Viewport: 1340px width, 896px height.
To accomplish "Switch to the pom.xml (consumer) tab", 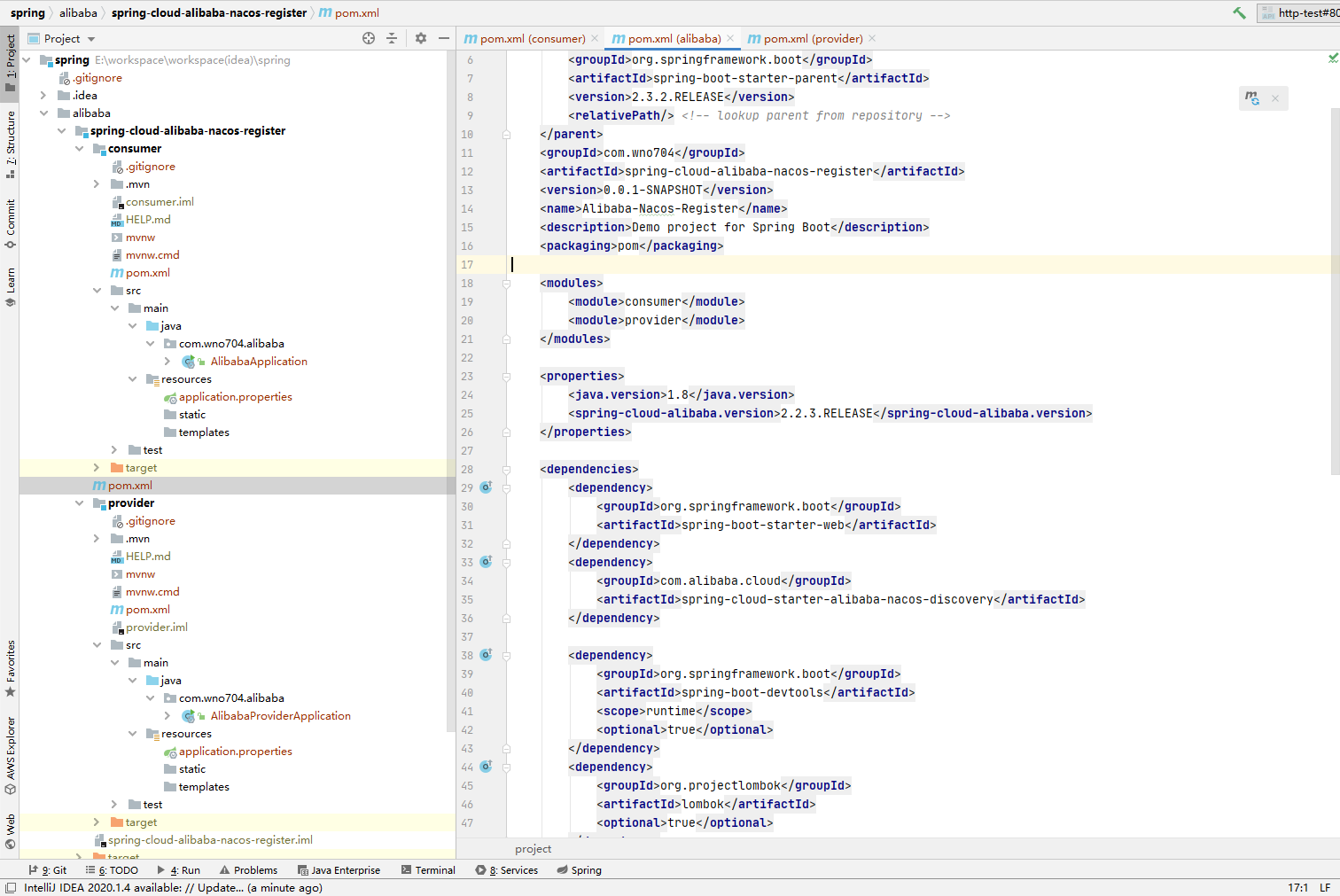I will click(531, 39).
